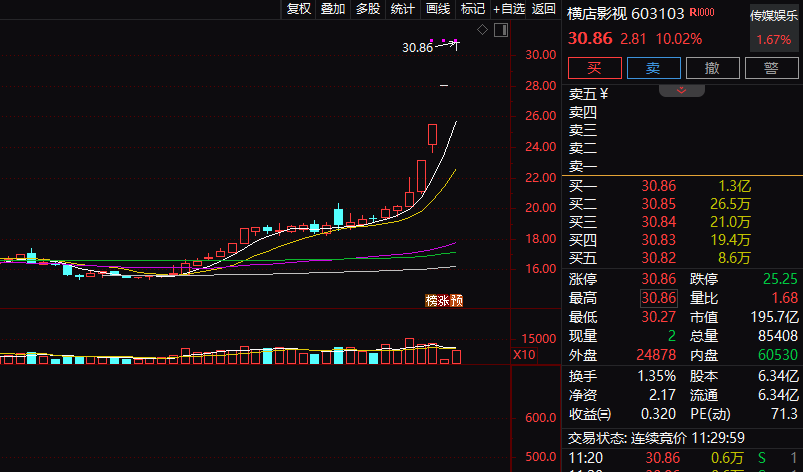Open the 标记 mark option
This screenshot has height=472, width=803.
pyautogui.click(x=472, y=9)
